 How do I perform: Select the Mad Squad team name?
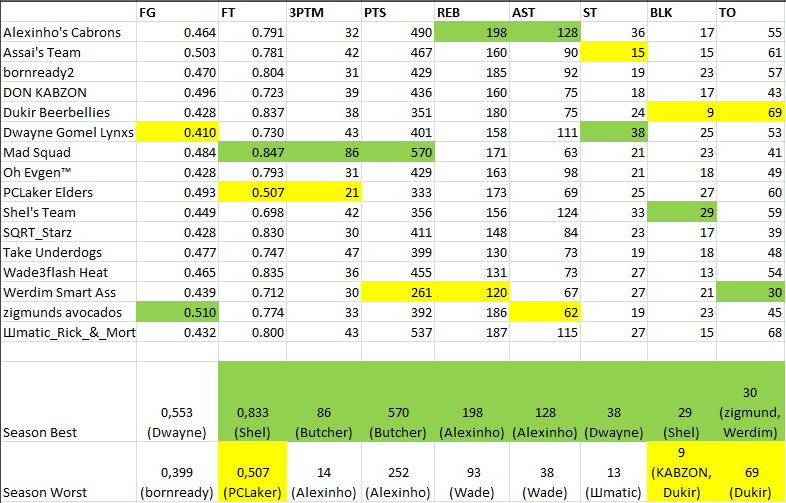[69, 152]
